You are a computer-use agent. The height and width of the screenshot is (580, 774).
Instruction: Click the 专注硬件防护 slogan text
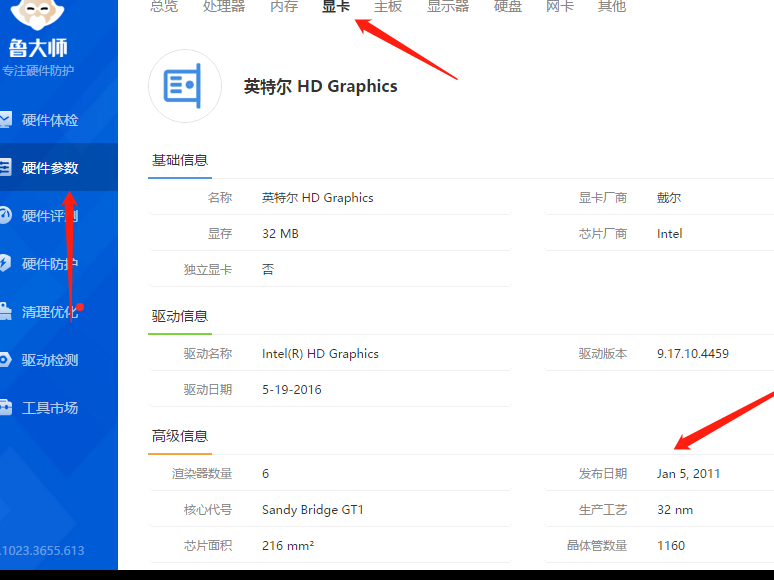[38, 71]
